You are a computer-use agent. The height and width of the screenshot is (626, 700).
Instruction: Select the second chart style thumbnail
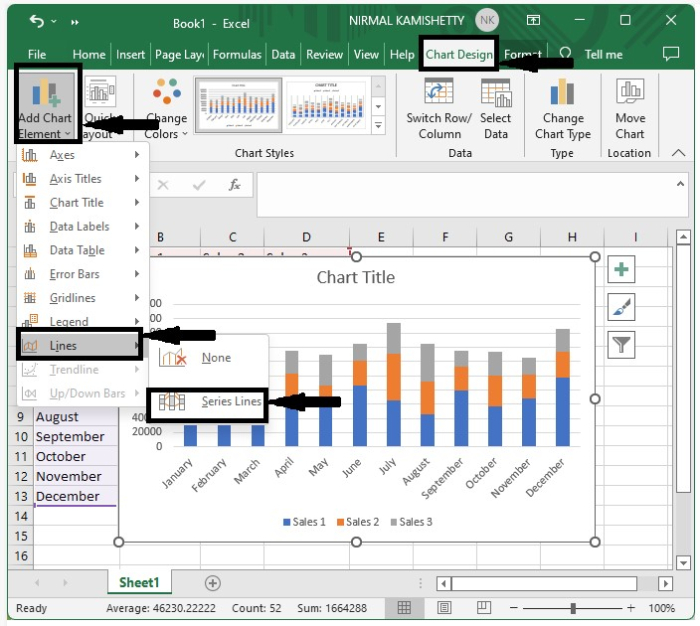326,105
